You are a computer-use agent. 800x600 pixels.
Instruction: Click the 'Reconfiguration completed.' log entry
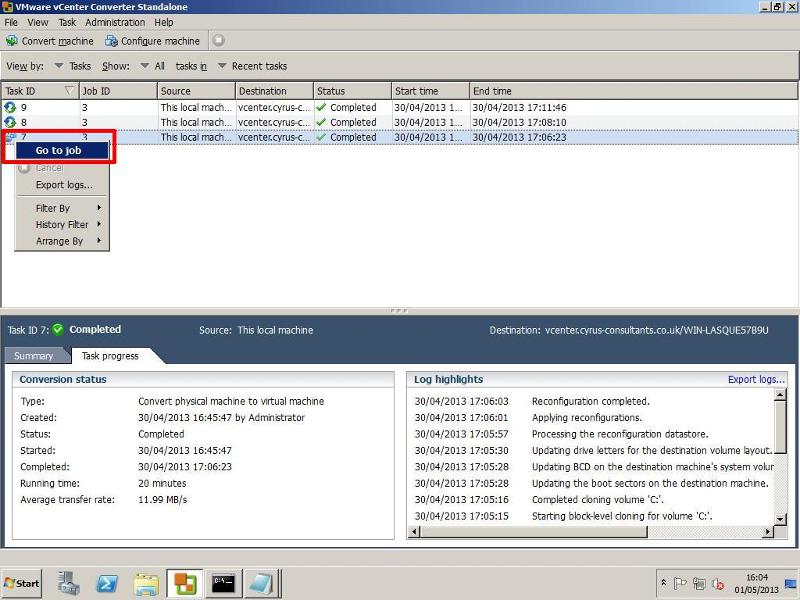coord(590,402)
